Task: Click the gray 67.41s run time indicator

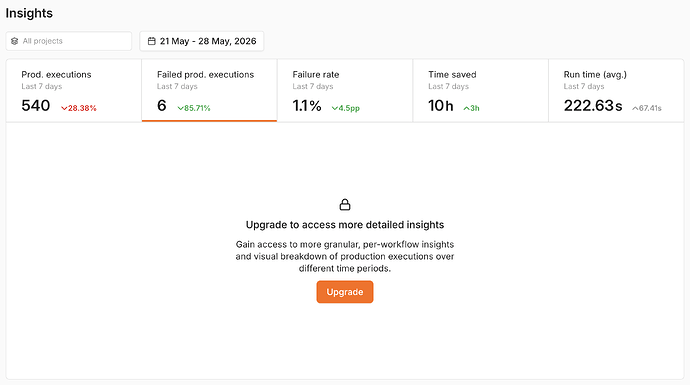Action: tap(647, 108)
